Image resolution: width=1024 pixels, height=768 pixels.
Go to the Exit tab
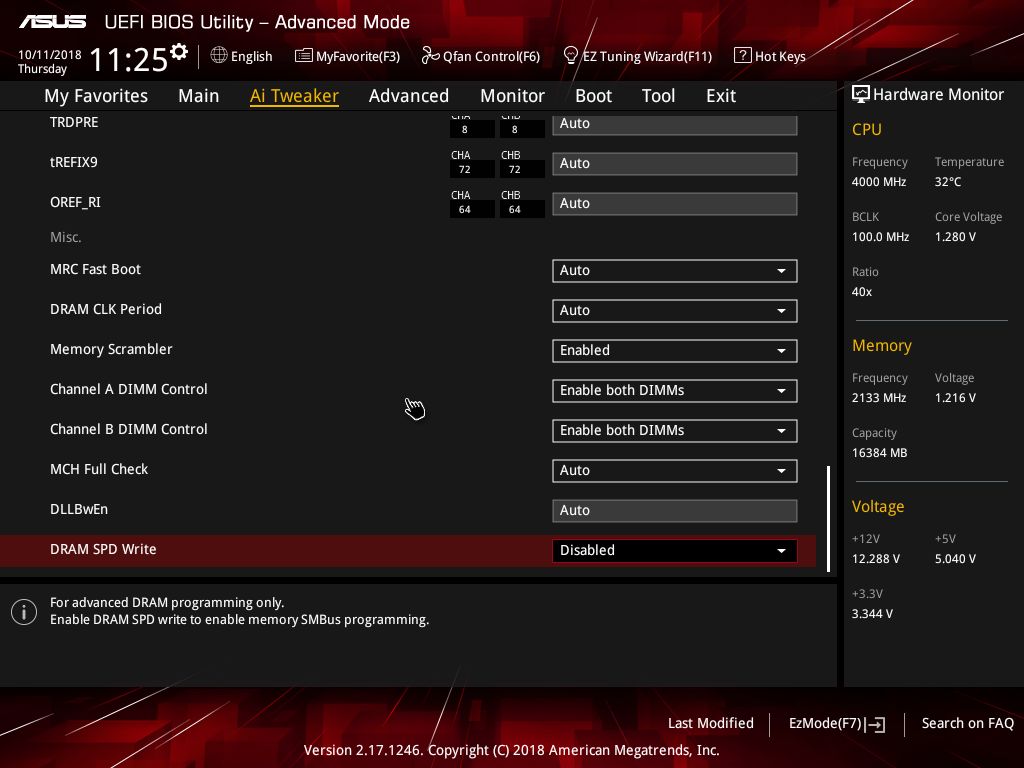(x=721, y=96)
